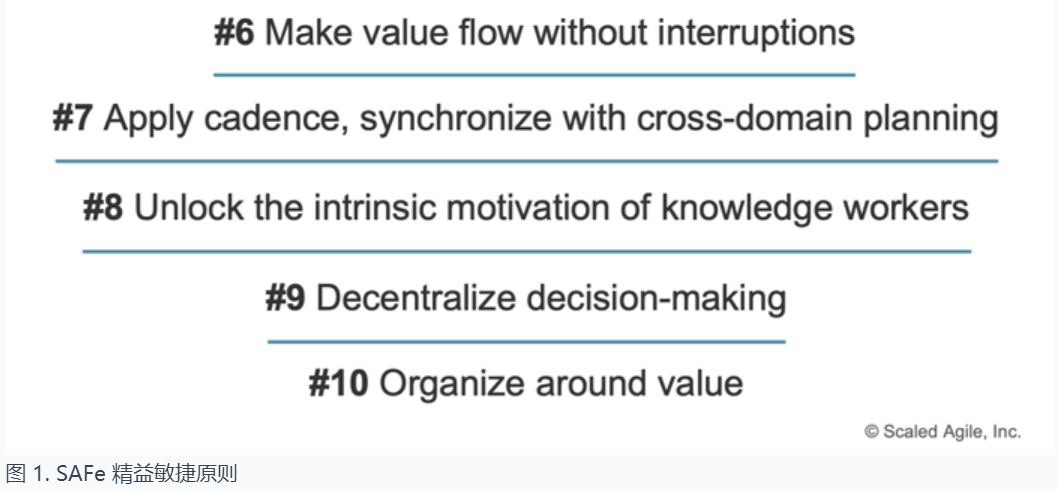Viewport: 1057px width, 489px height.
Task: Click the blue line under principle #6
Action: pos(535,75)
